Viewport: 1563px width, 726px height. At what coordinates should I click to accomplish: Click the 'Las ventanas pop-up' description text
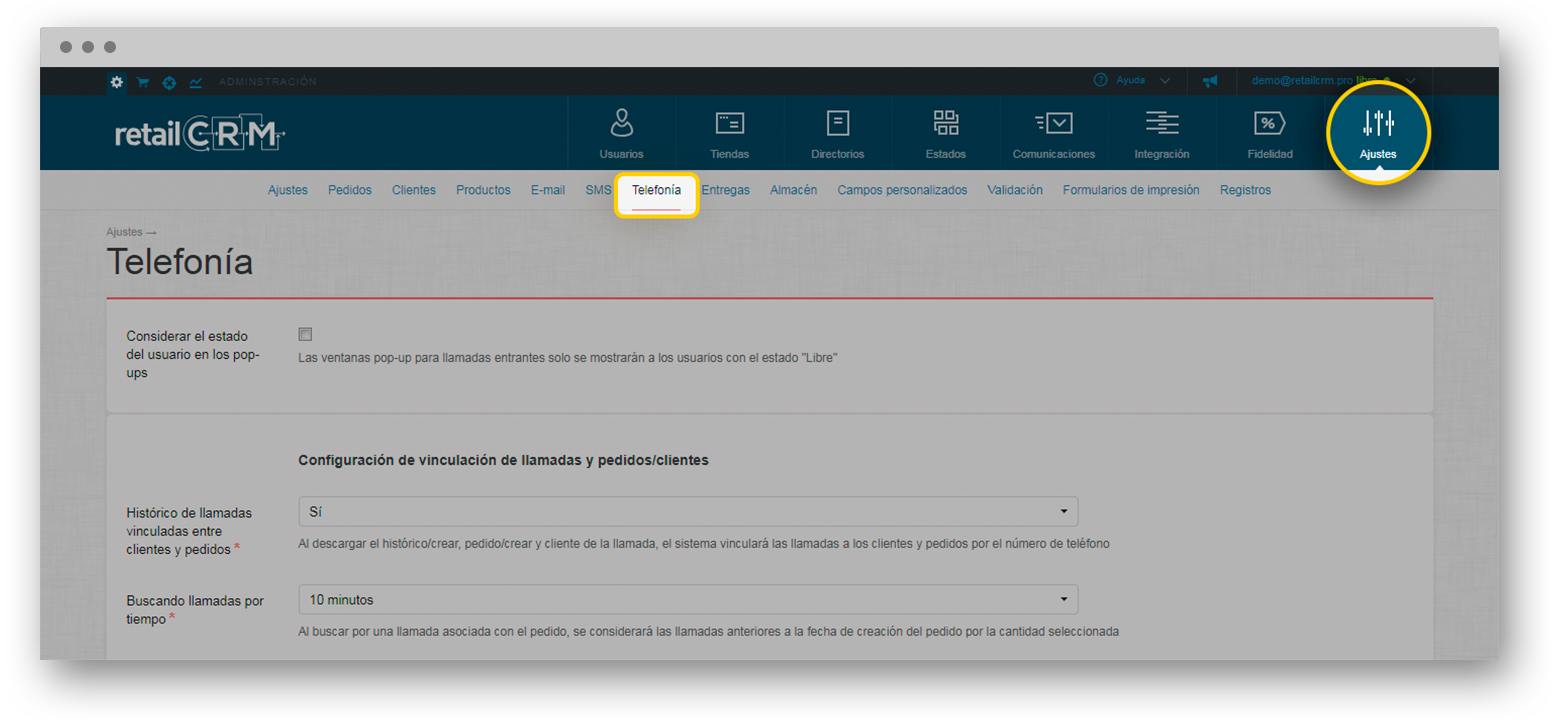pos(567,358)
